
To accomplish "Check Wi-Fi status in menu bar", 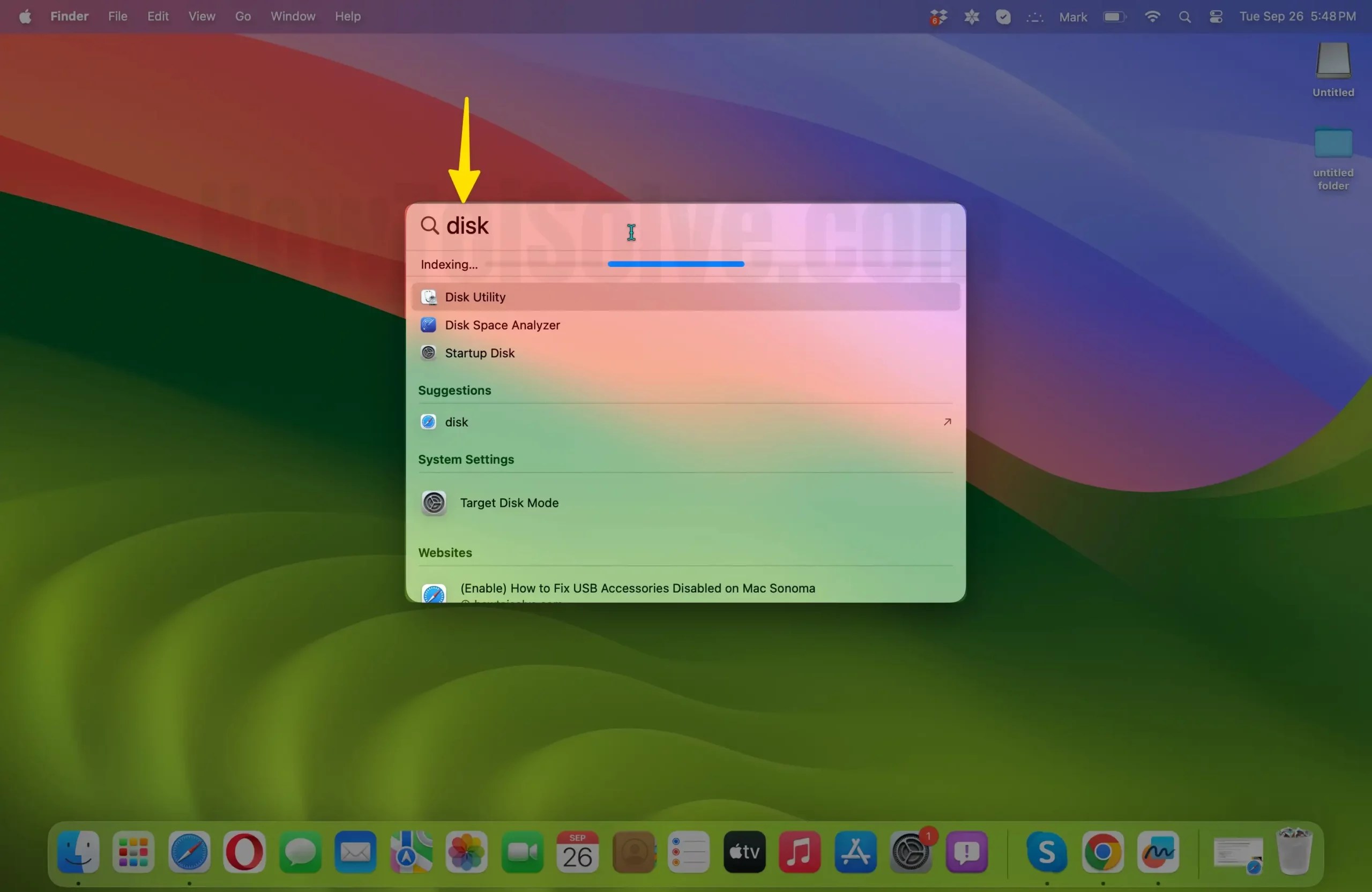I will coord(1152,16).
